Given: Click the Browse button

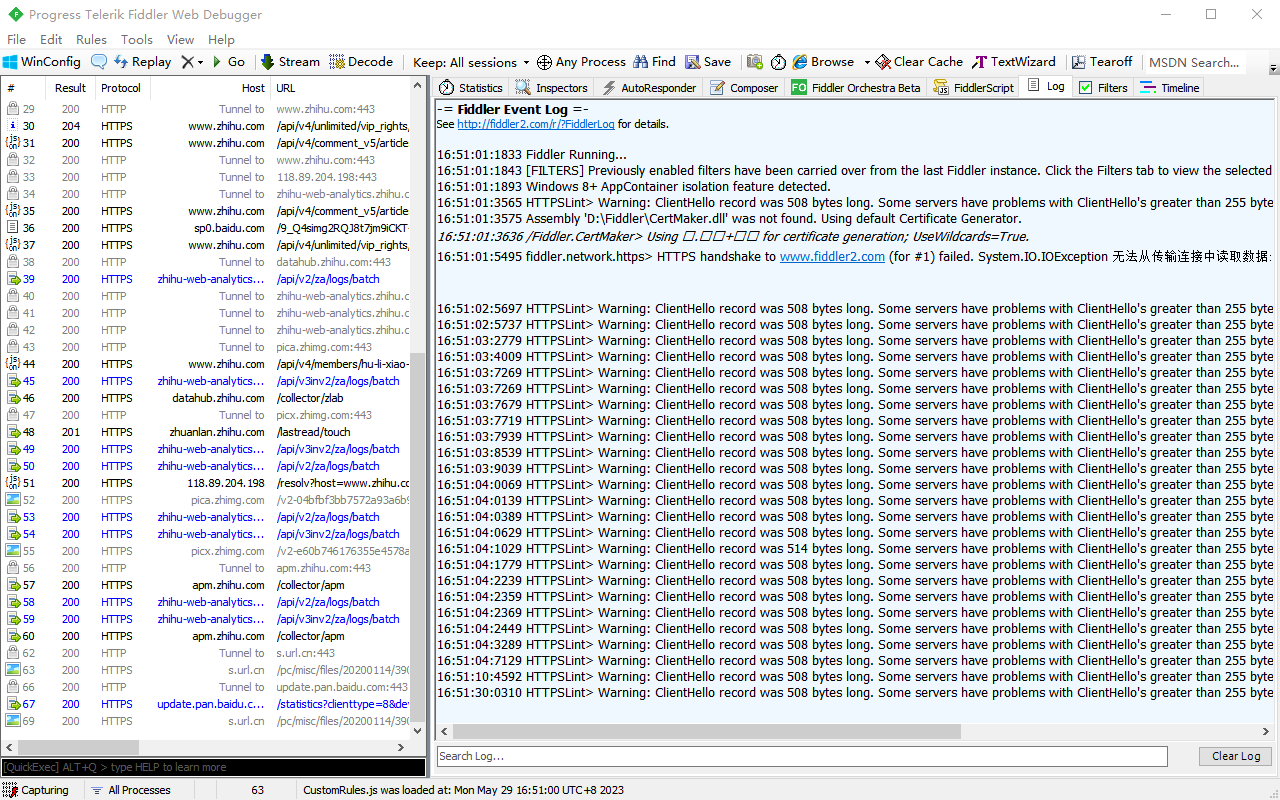Looking at the screenshot, I should click(x=823, y=62).
